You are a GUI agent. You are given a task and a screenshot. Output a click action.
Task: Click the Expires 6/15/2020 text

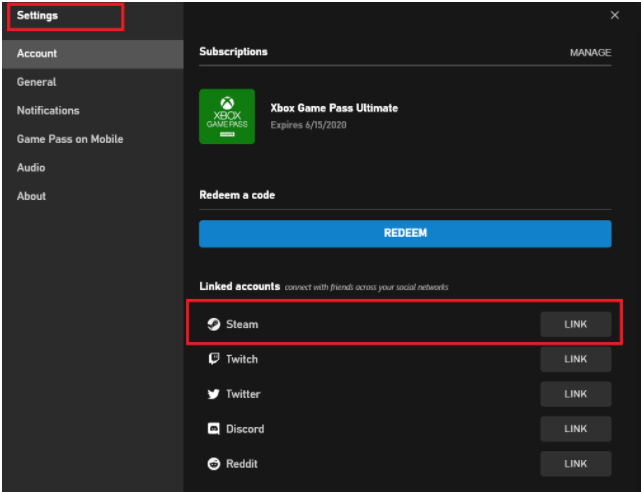(308, 125)
